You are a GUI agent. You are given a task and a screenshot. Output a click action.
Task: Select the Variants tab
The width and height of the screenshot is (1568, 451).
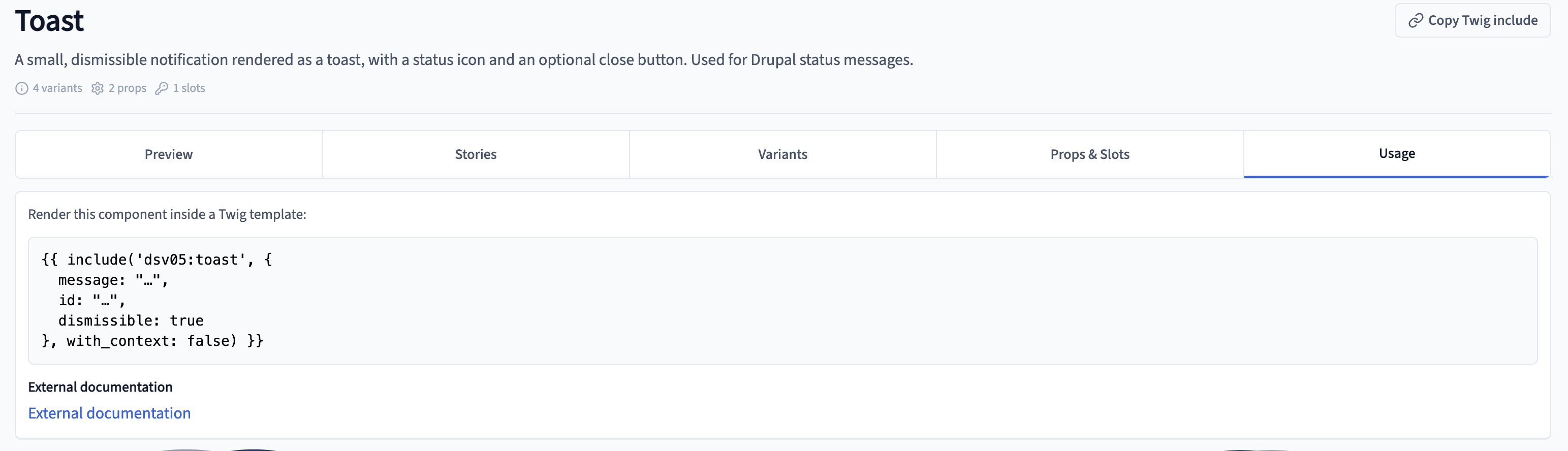point(783,154)
